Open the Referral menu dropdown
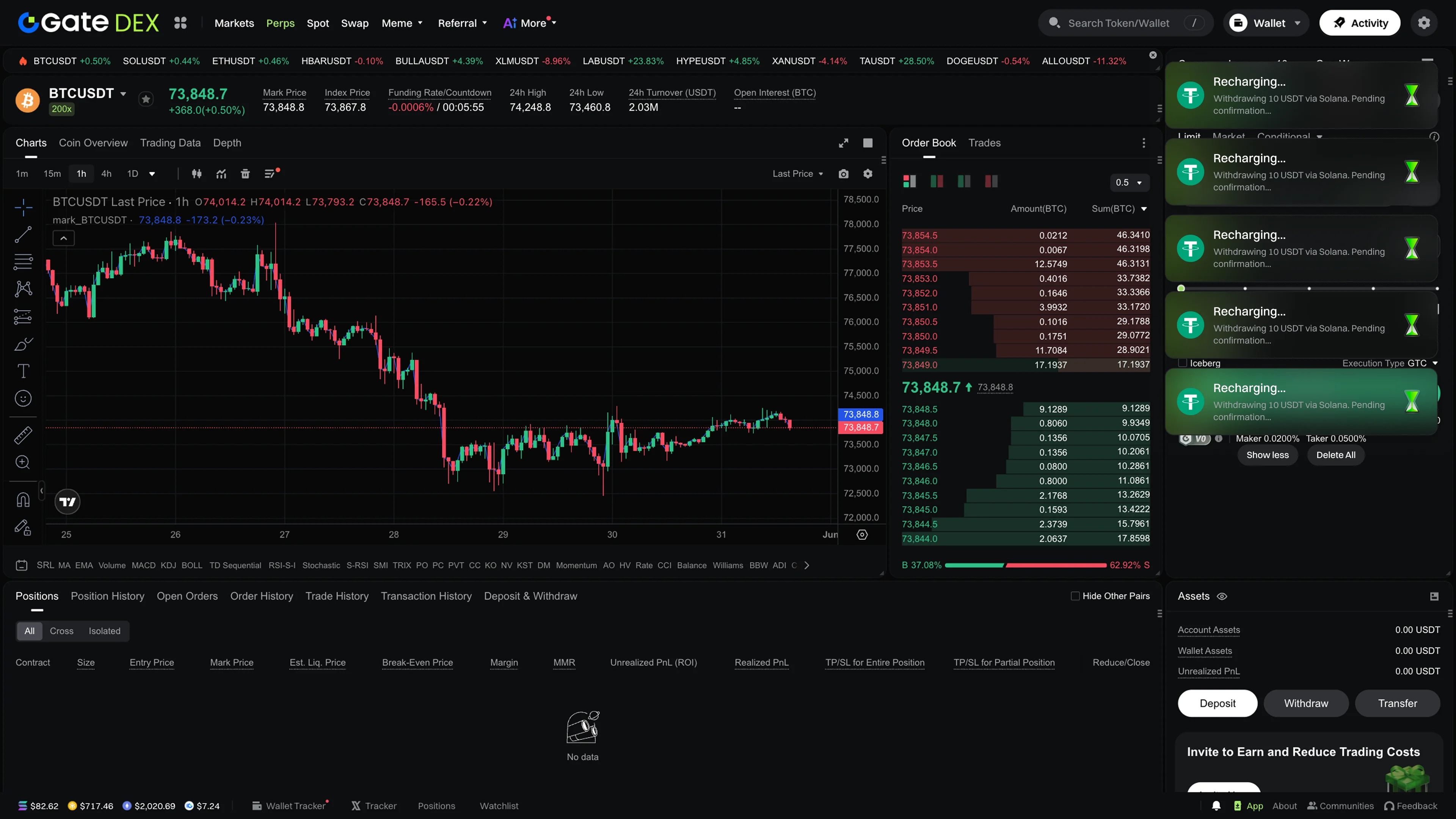The width and height of the screenshot is (1456, 819). click(x=462, y=23)
